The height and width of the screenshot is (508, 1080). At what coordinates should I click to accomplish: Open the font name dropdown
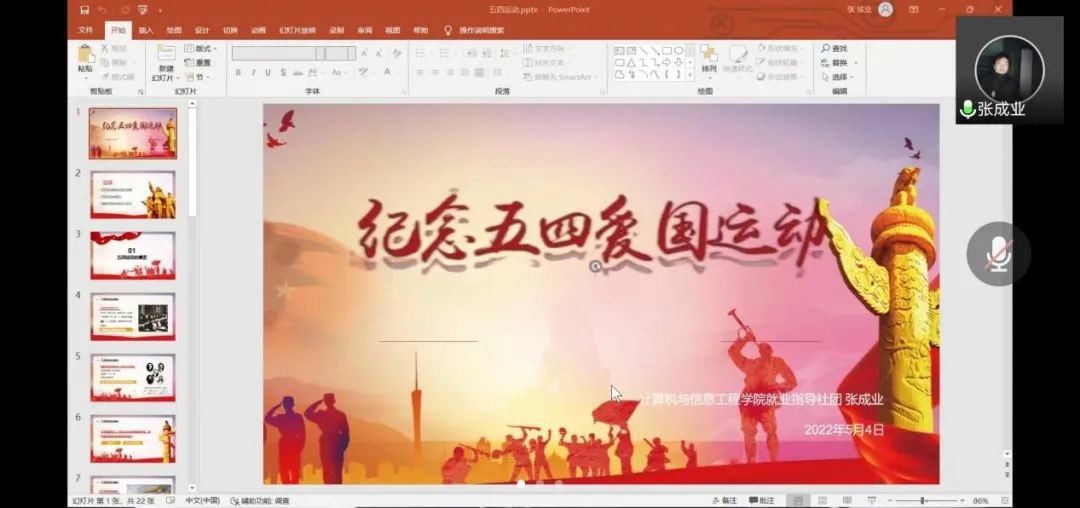(x=320, y=53)
